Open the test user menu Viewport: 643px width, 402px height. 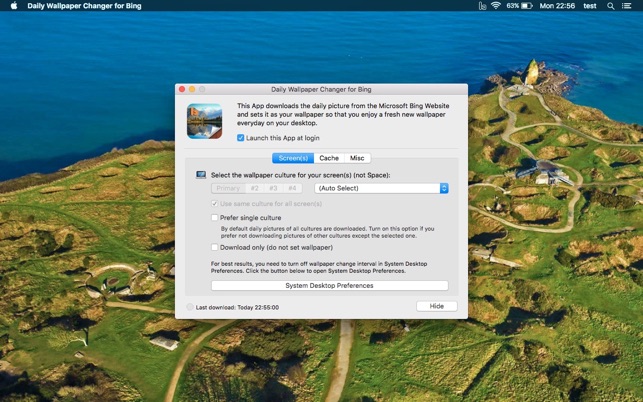[590, 6]
